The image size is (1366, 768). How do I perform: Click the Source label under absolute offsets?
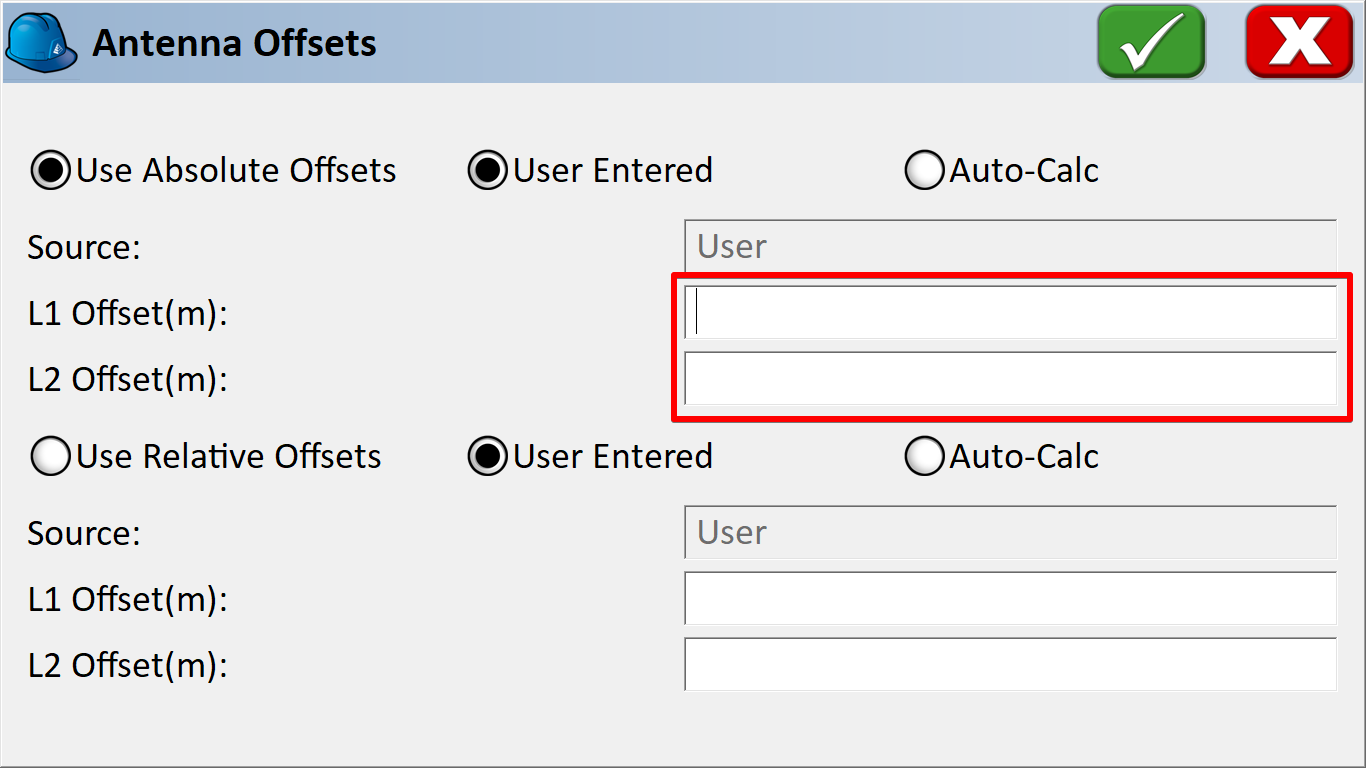(x=84, y=247)
